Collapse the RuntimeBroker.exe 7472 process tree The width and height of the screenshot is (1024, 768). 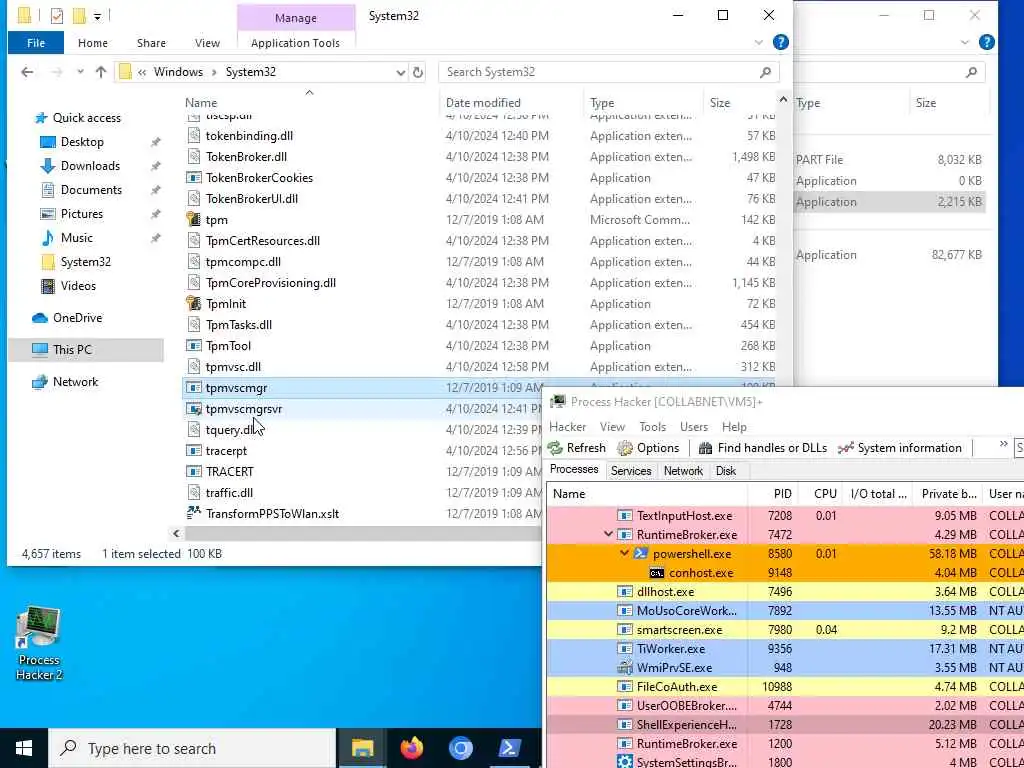click(609, 534)
